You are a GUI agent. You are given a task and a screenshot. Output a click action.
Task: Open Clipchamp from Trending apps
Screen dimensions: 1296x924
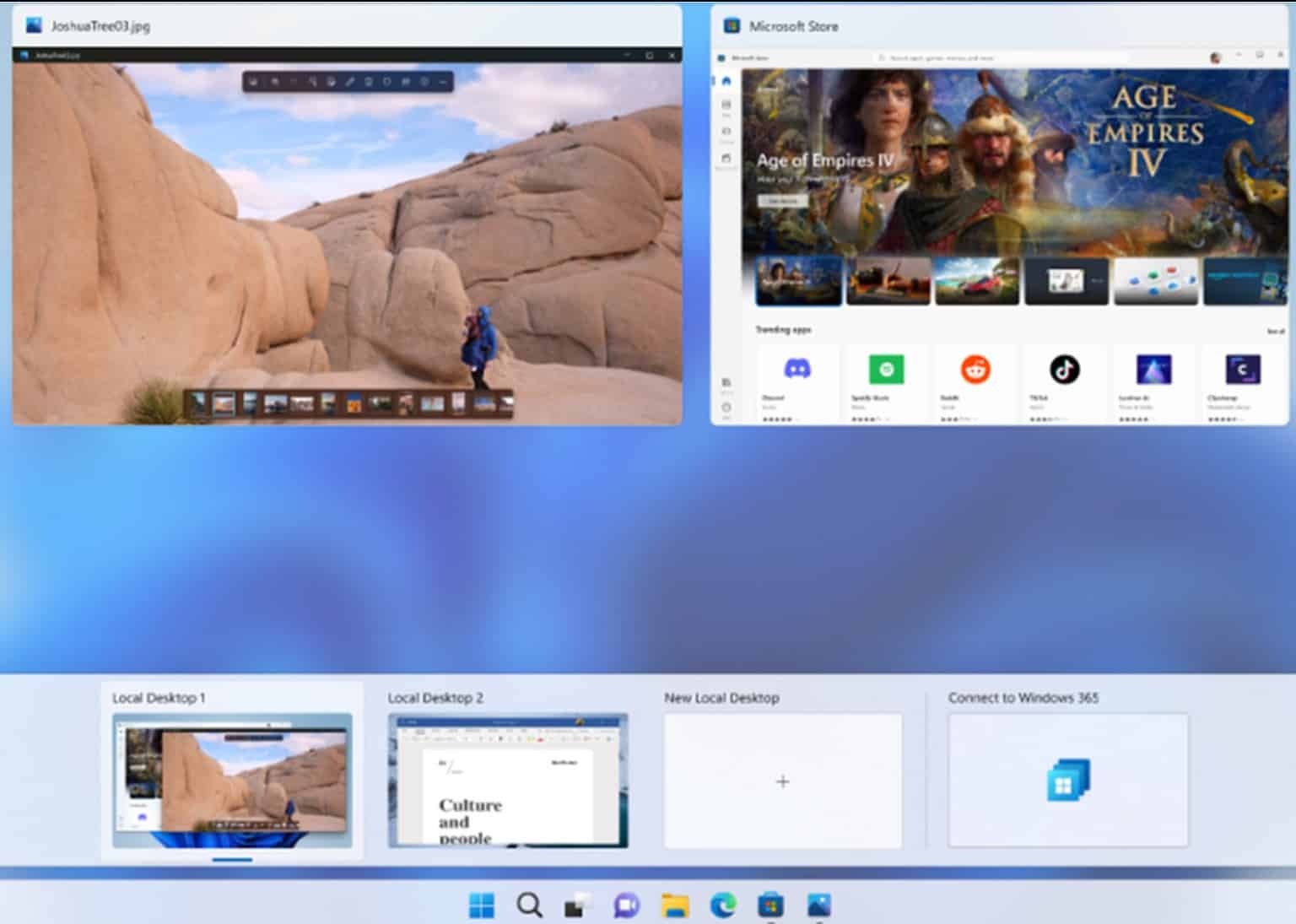tap(1243, 369)
